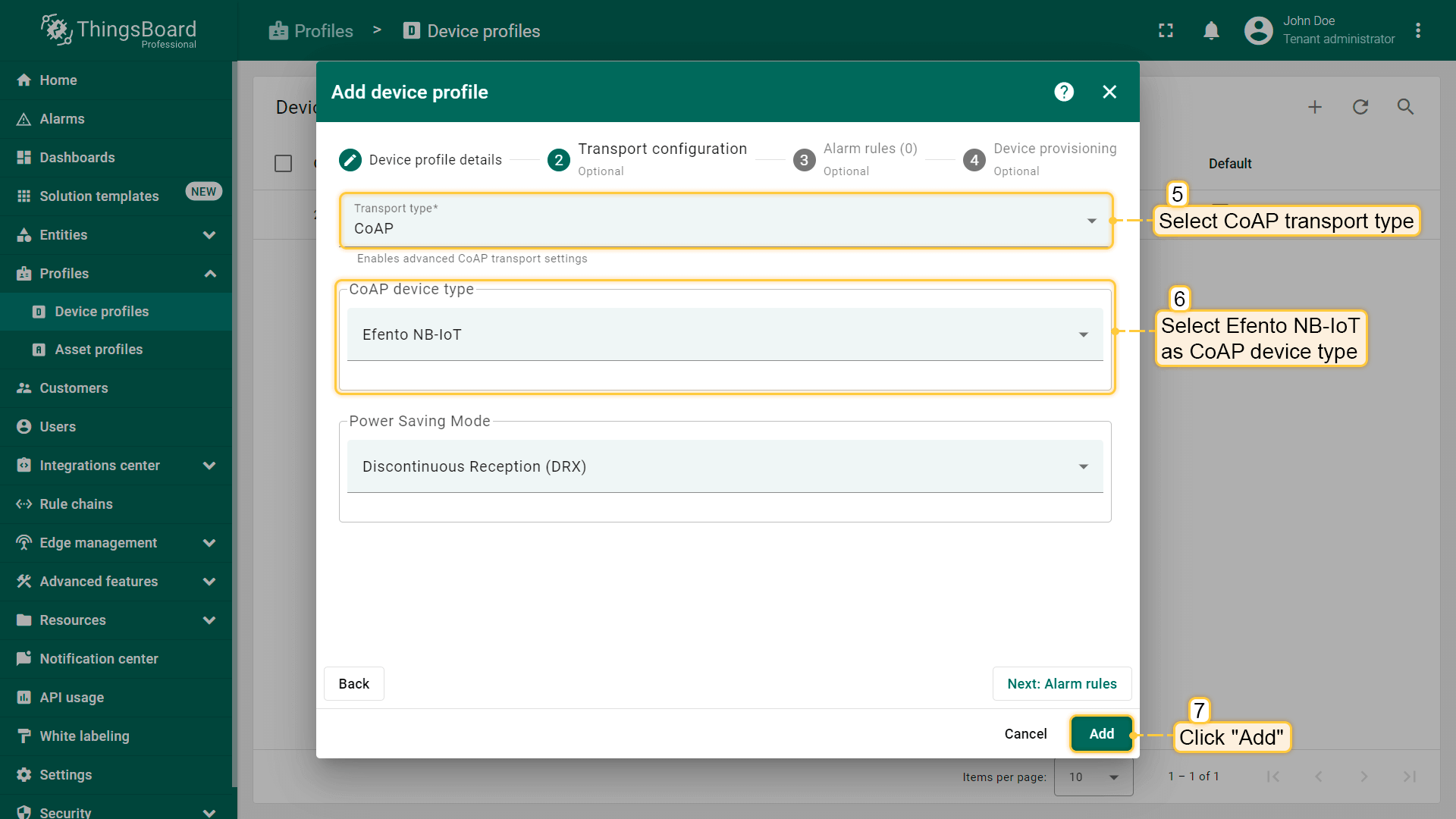Click the refresh icon in device profiles table
Viewport: 1456px width, 819px height.
click(x=1360, y=107)
